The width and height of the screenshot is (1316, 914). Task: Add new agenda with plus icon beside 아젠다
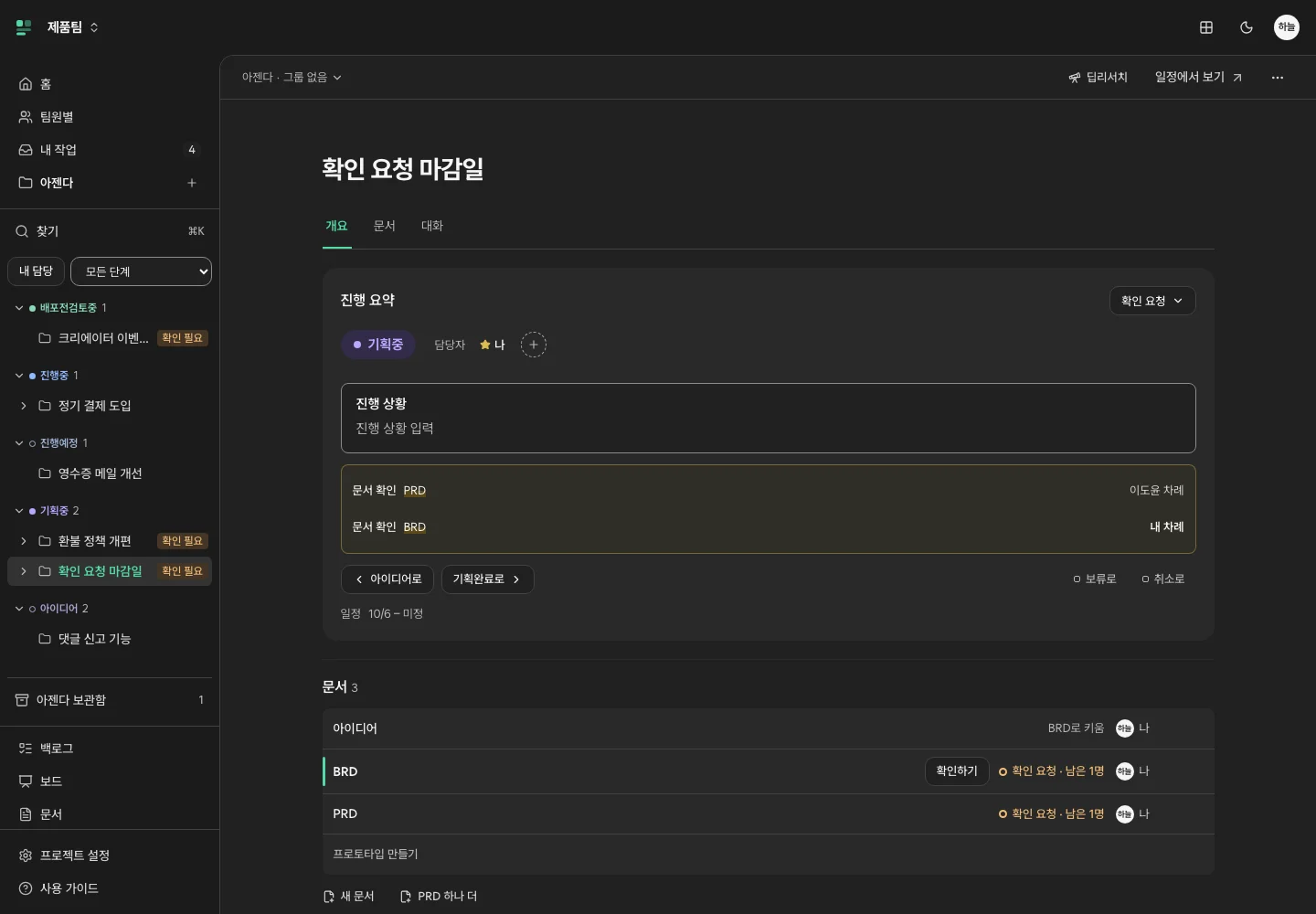point(192,183)
